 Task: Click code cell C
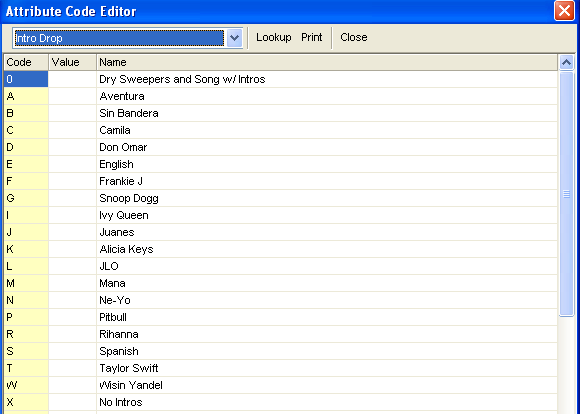pyautogui.click(x=26, y=130)
